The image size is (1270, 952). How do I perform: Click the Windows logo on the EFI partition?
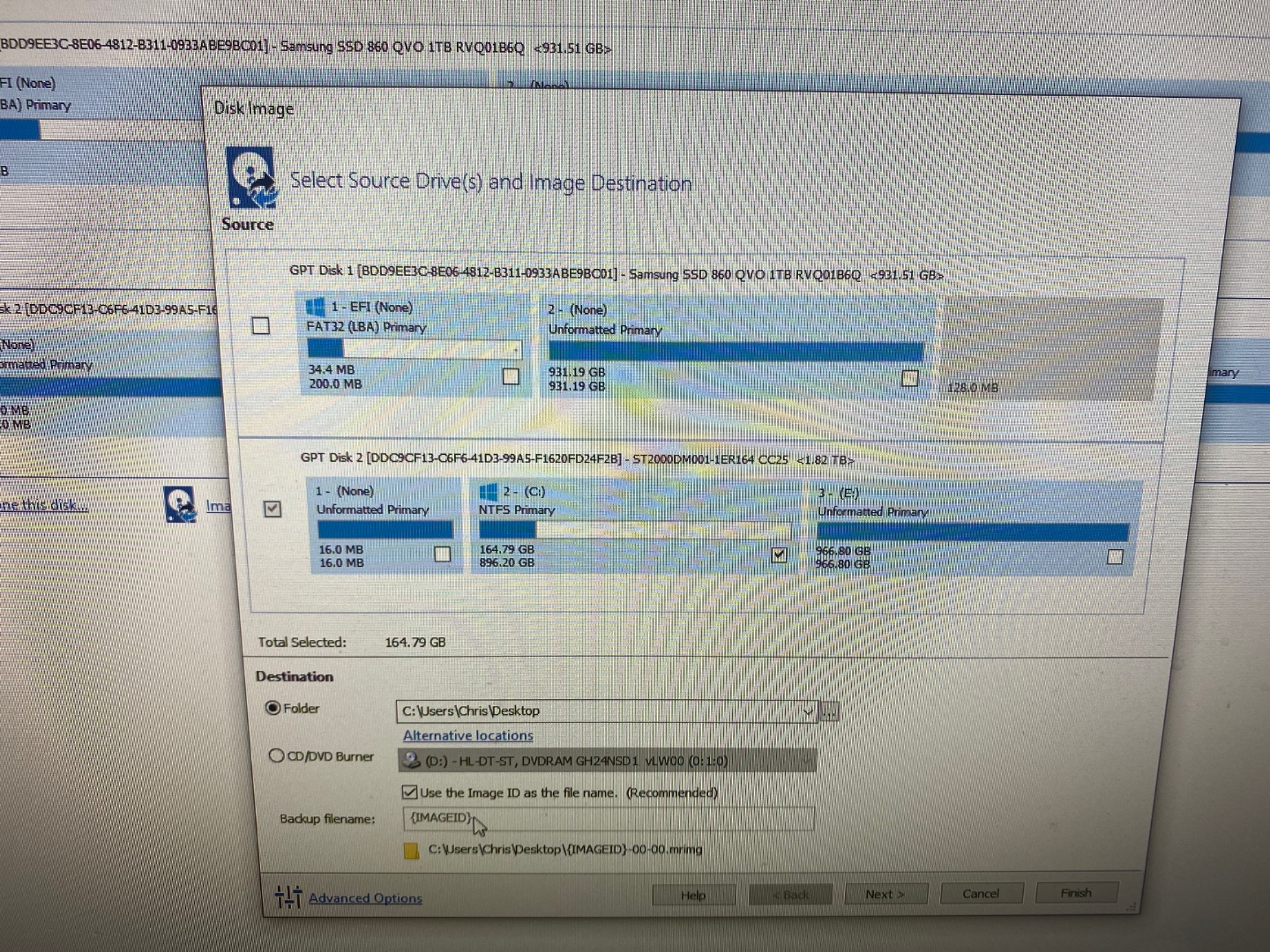tap(315, 307)
